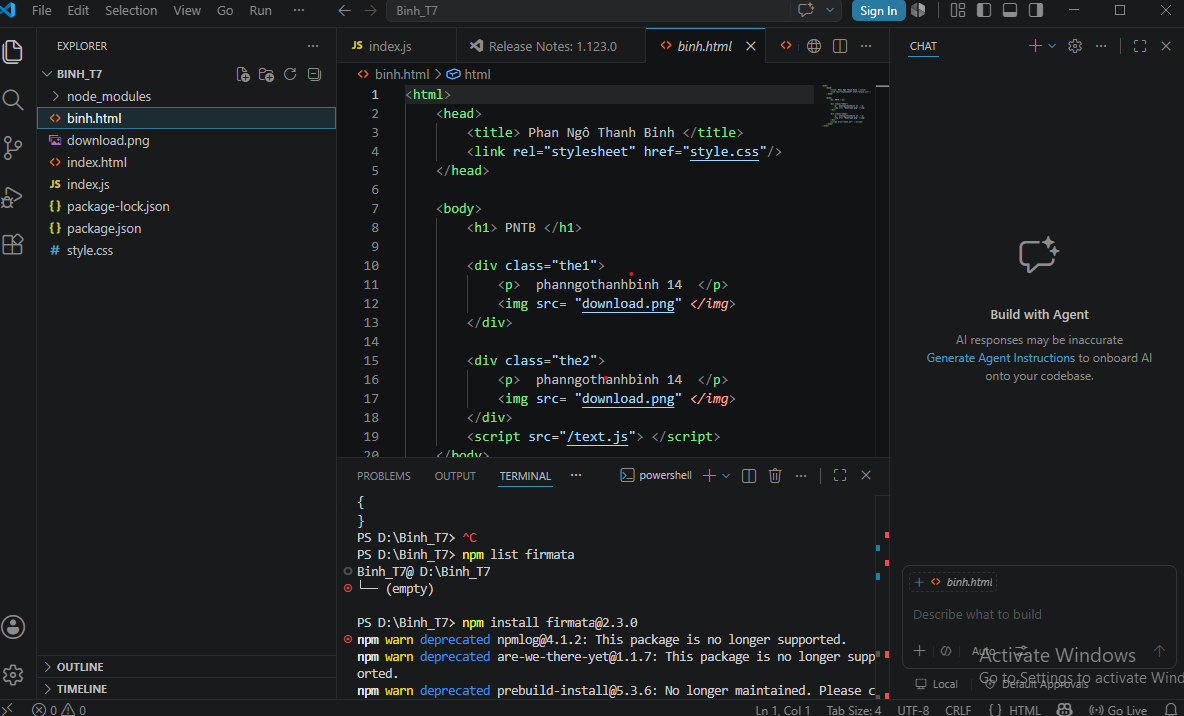1184x716 pixels.
Task: Open the new terminal launch profile dropdown
Action: coord(726,475)
